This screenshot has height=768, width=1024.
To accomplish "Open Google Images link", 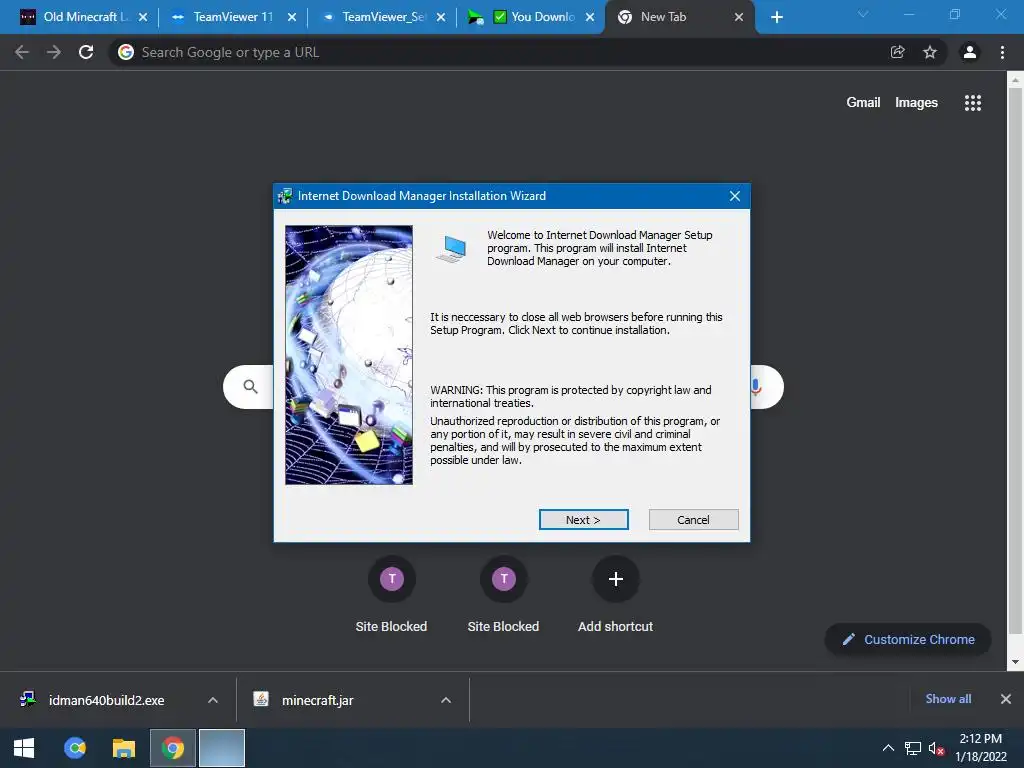I will 916,103.
